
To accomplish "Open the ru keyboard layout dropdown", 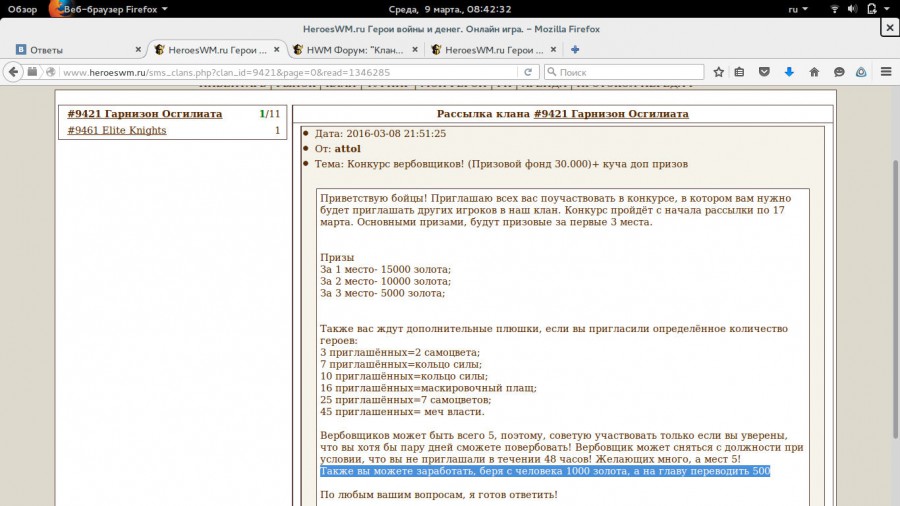I will point(798,9).
